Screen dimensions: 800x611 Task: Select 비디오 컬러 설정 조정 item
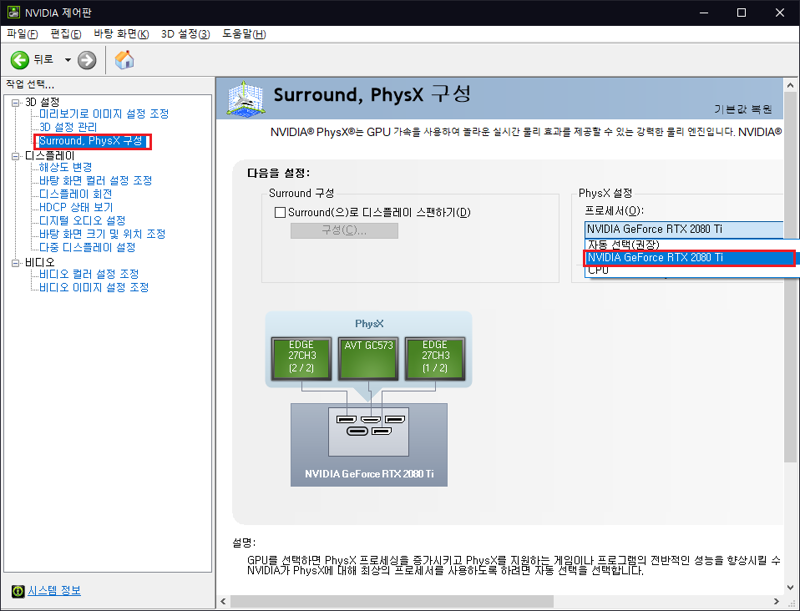[x=89, y=274]
